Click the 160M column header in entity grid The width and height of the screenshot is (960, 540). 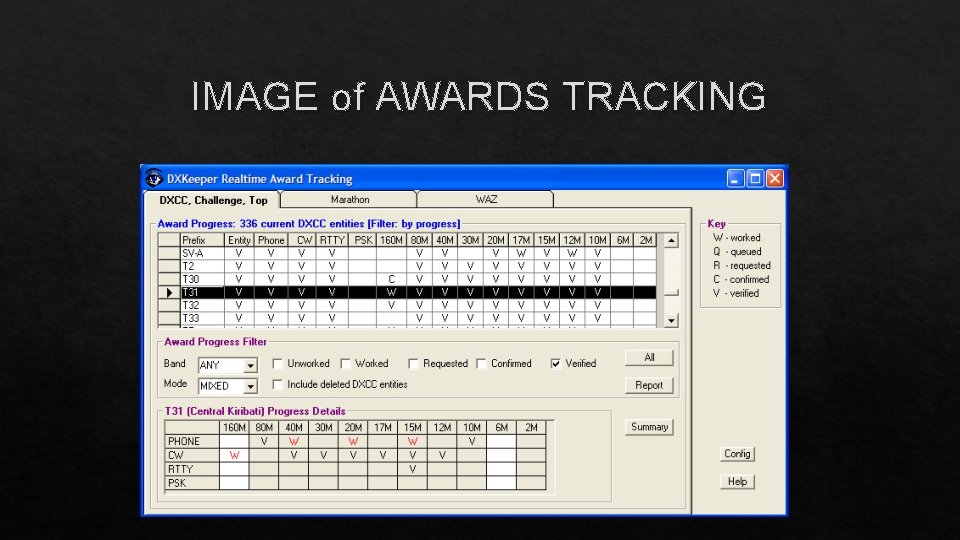point(391,240)
